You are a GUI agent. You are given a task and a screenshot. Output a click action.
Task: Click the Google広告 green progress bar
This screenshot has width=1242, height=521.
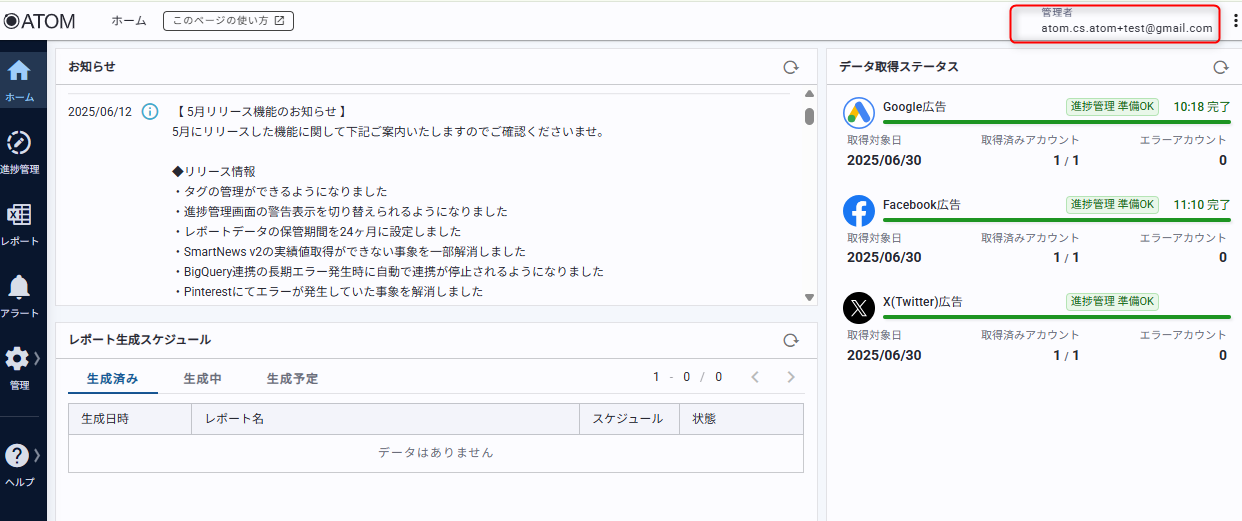click(x=1056, y=122)
